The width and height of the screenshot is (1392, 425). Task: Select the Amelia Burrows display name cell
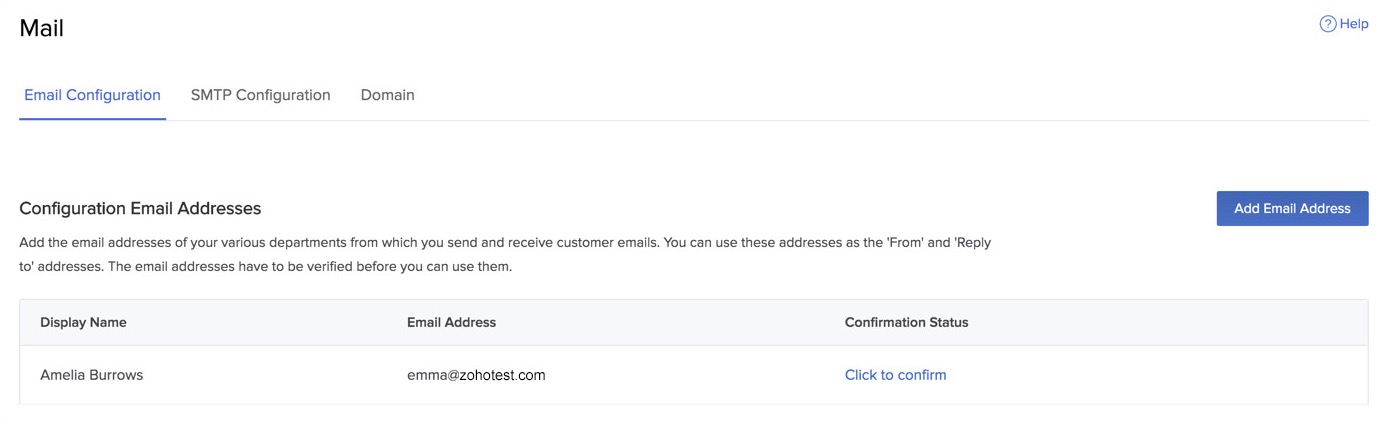pyautogui.click(x=91, y=375)
